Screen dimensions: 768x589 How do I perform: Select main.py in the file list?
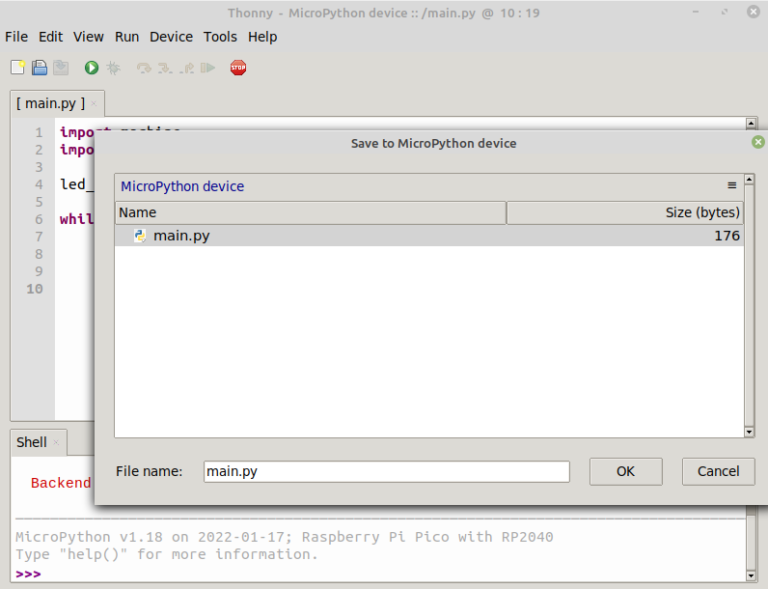click(x=181, y=236)
